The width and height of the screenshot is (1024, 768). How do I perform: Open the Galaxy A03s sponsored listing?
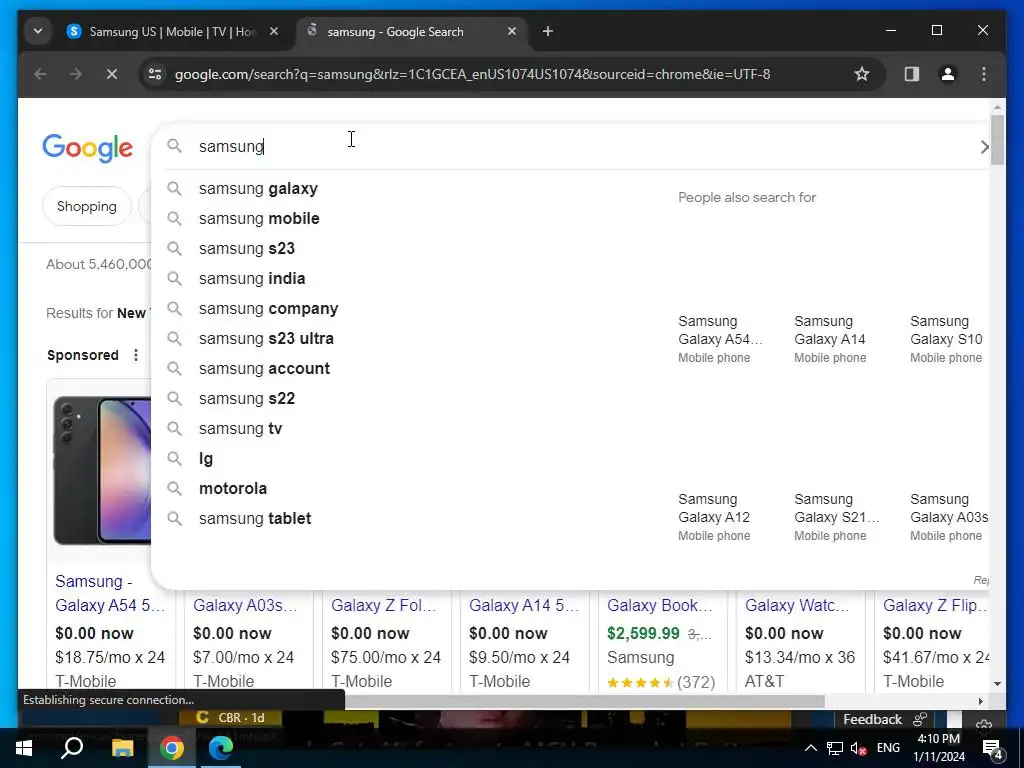245,605
